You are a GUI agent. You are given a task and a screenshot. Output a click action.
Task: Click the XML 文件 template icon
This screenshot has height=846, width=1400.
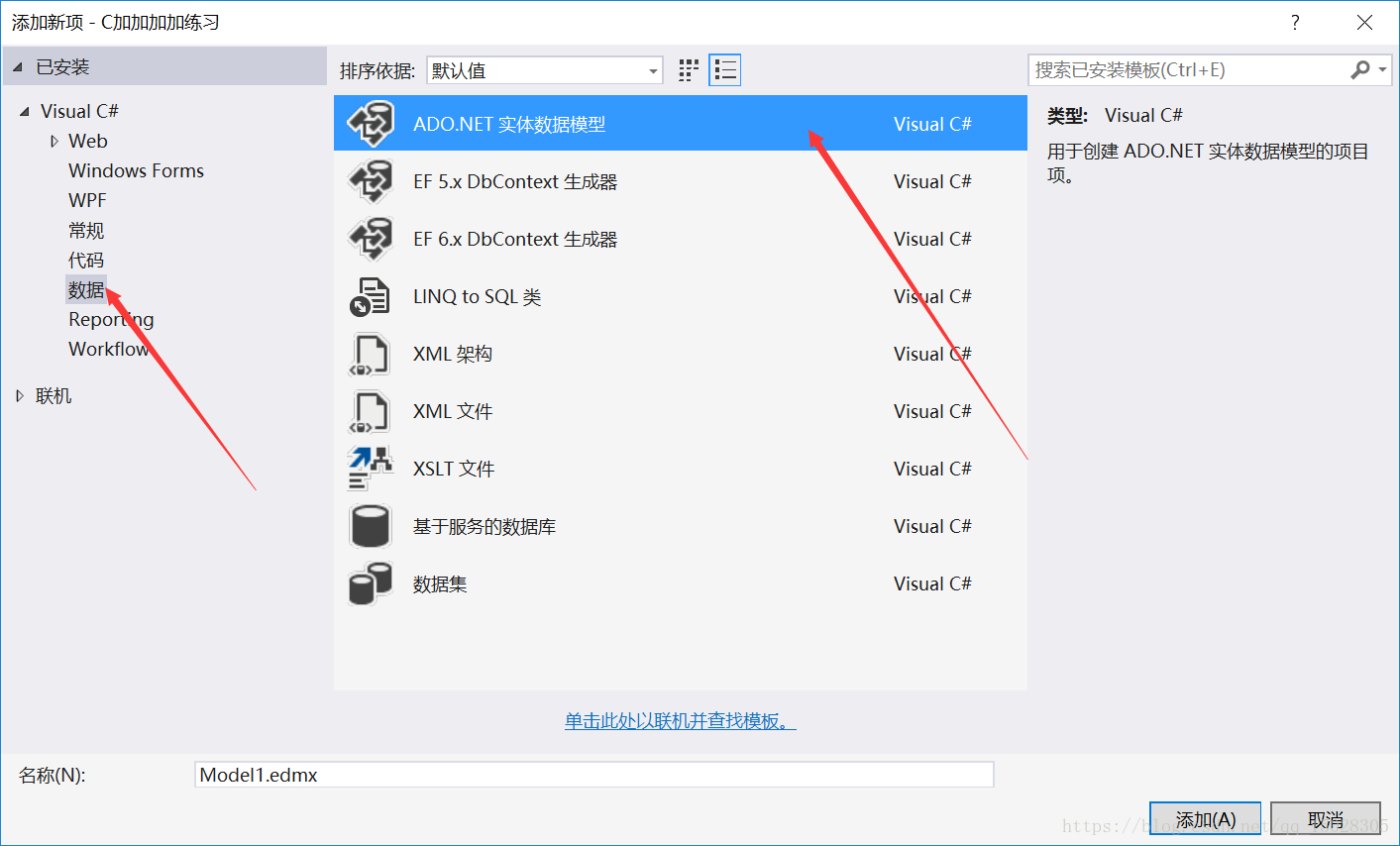pyautogui.click(x=369, y=411)
